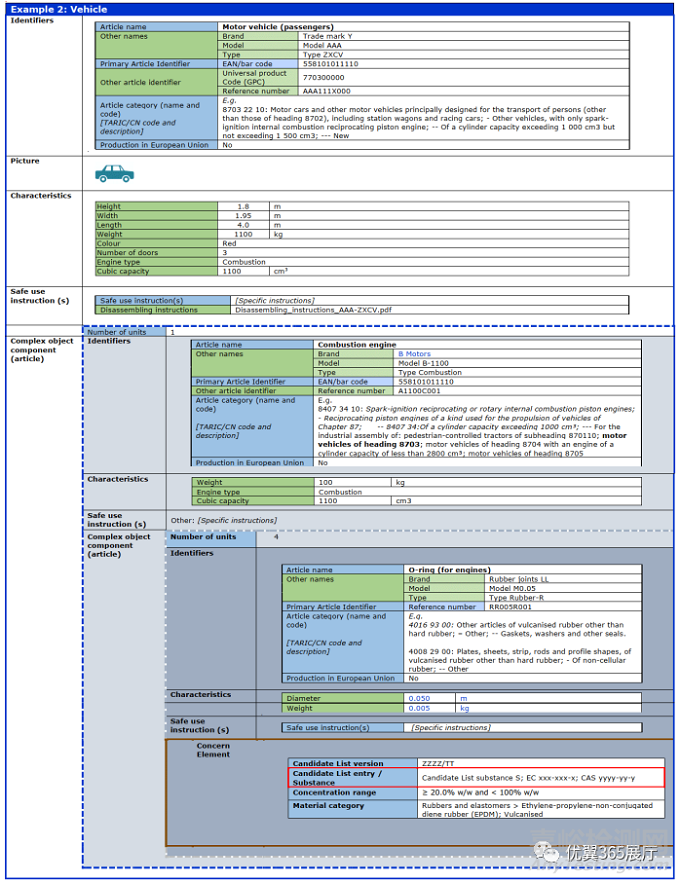
Task: Click the Universal product code 770300000
Action: (325, 77)
